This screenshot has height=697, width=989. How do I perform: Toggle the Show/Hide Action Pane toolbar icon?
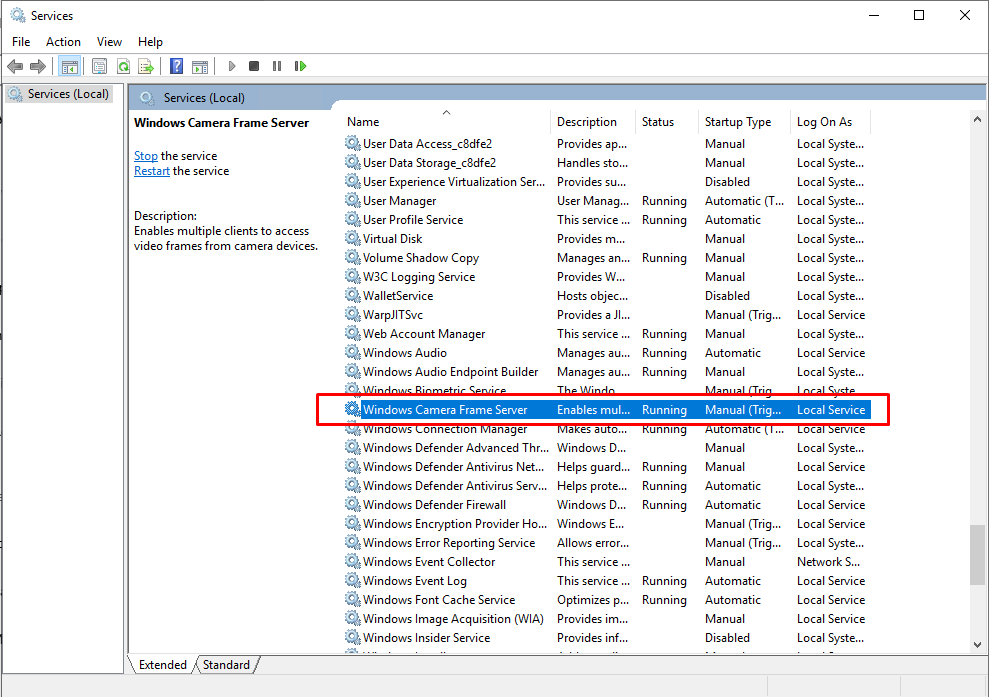tap(200, 66)
